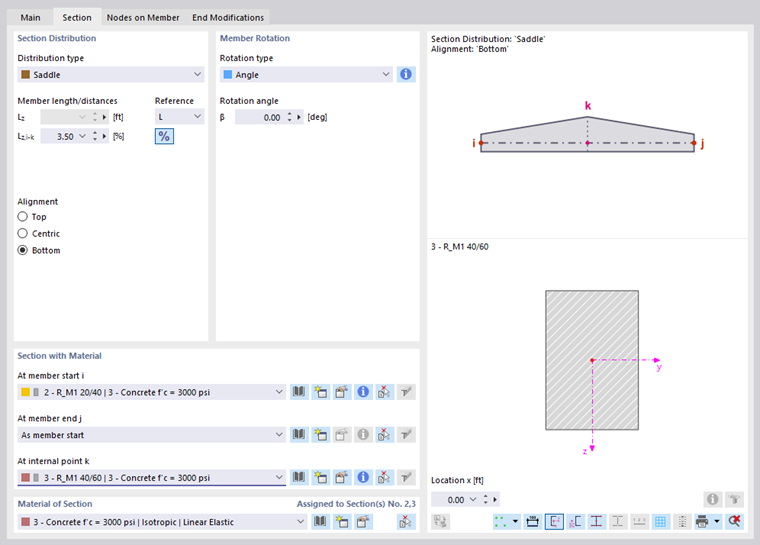Open material library for Material of Section

320,522
